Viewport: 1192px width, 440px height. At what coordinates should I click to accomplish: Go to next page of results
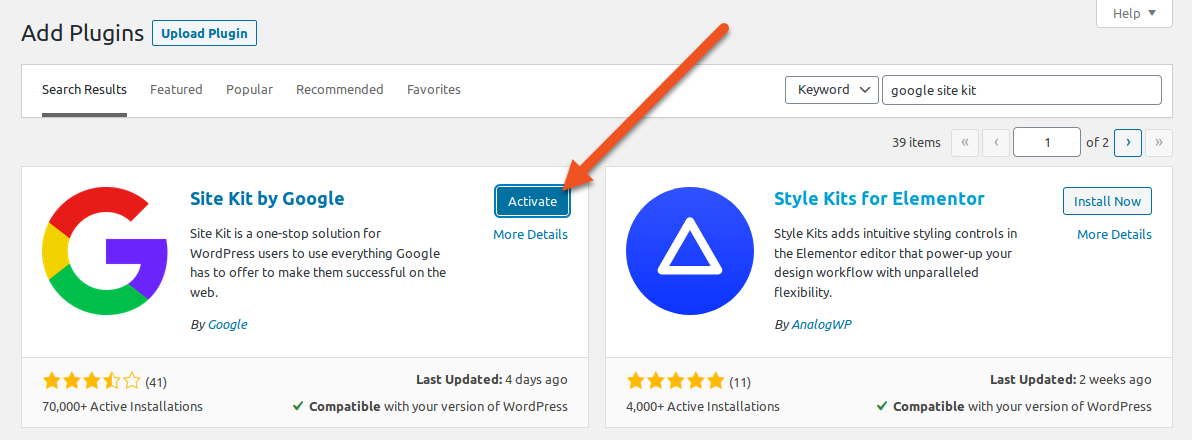point(1128,142)
